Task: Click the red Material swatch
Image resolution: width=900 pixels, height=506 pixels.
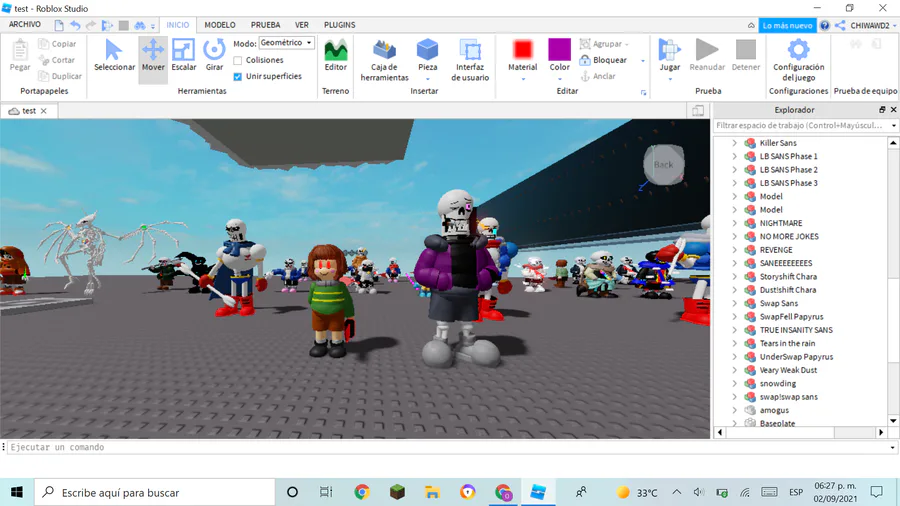Action: pos(523,49)
